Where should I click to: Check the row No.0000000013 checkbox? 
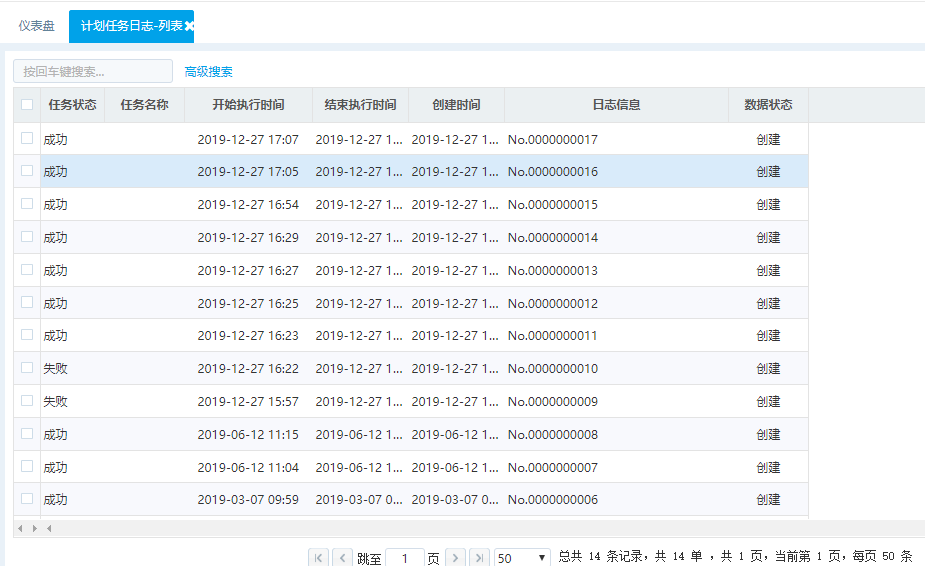pyautogui.click(x=27, y=270)
